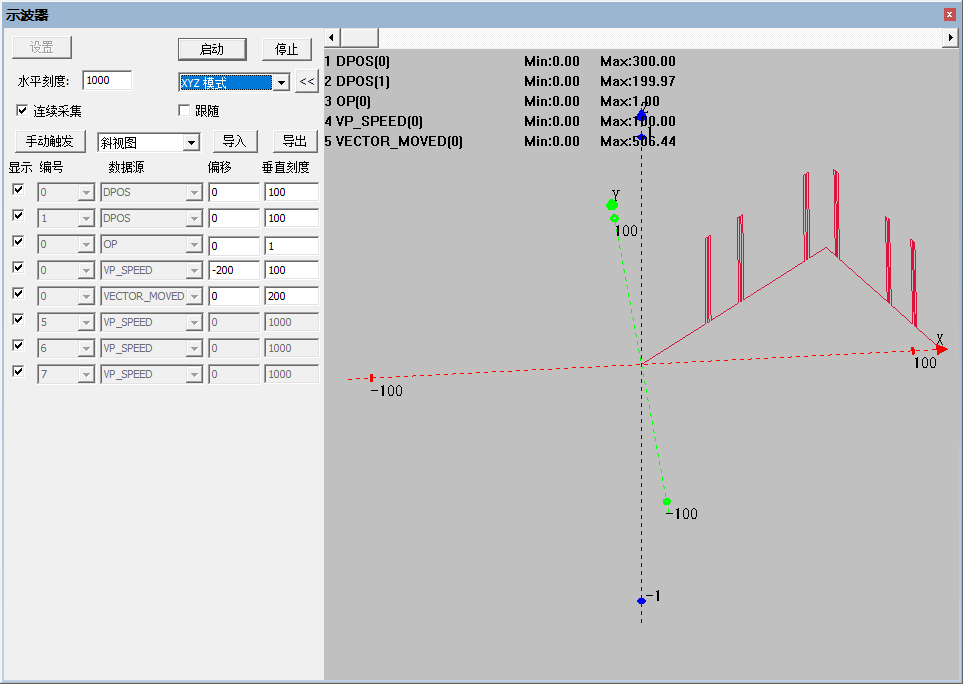Collapse the settings panel with << button

click(306, 82)
